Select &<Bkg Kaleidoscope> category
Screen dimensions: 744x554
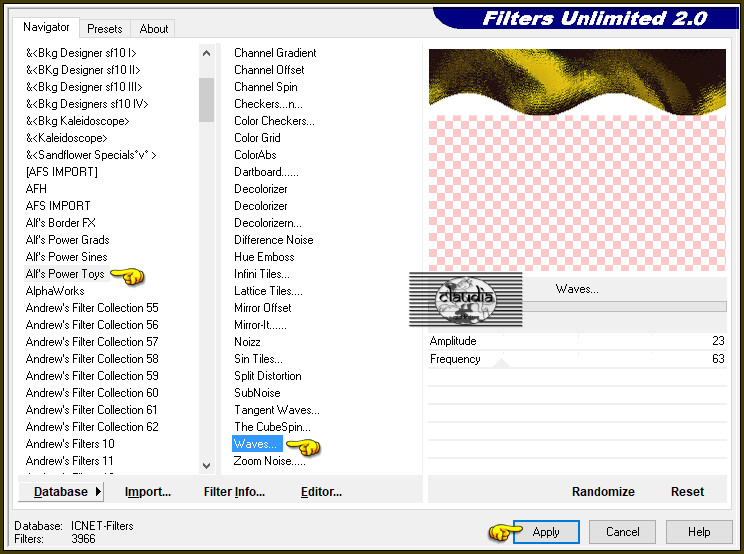(77, 120)
